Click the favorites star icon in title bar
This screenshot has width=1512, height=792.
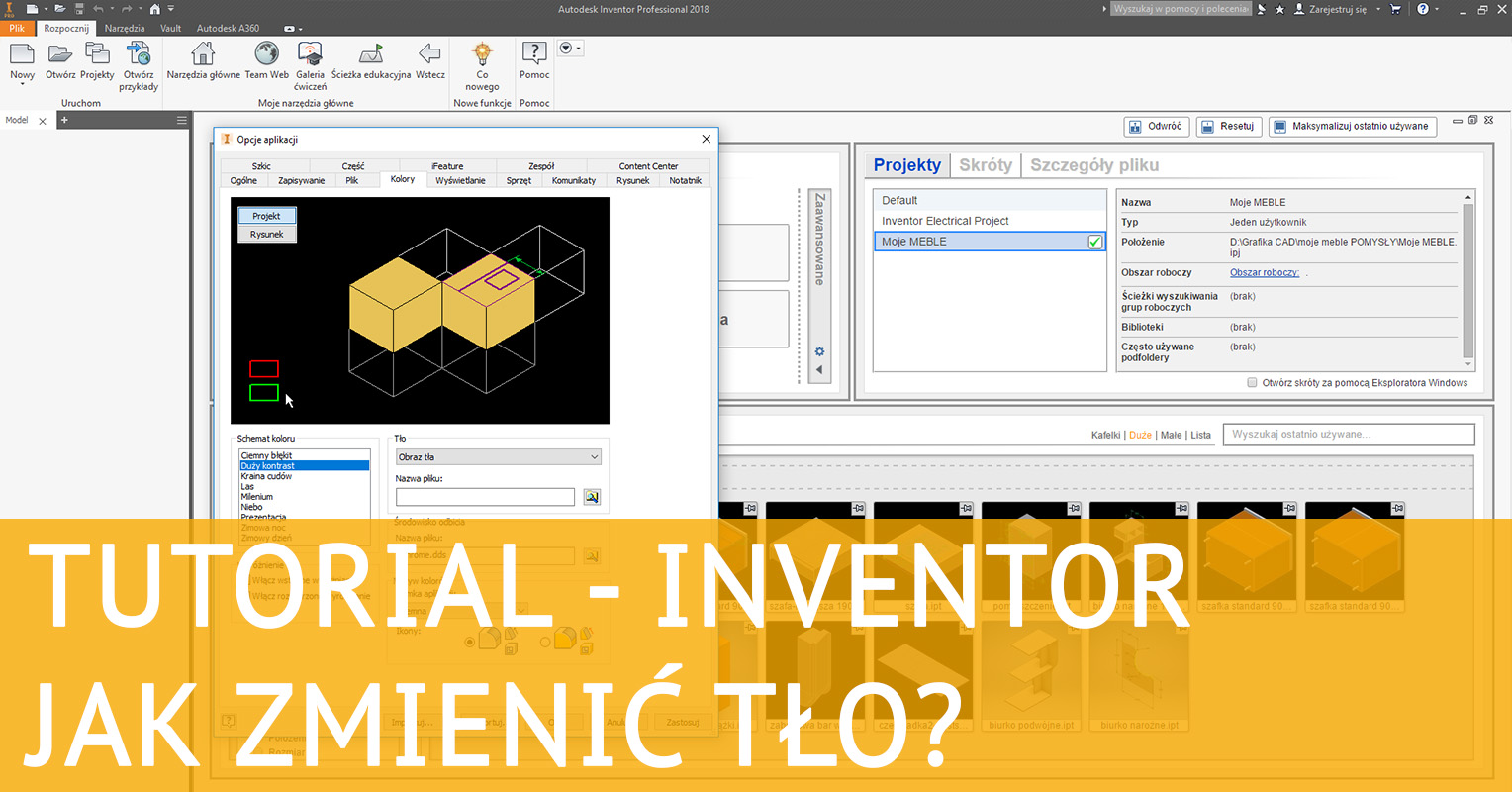(1280, 9)
